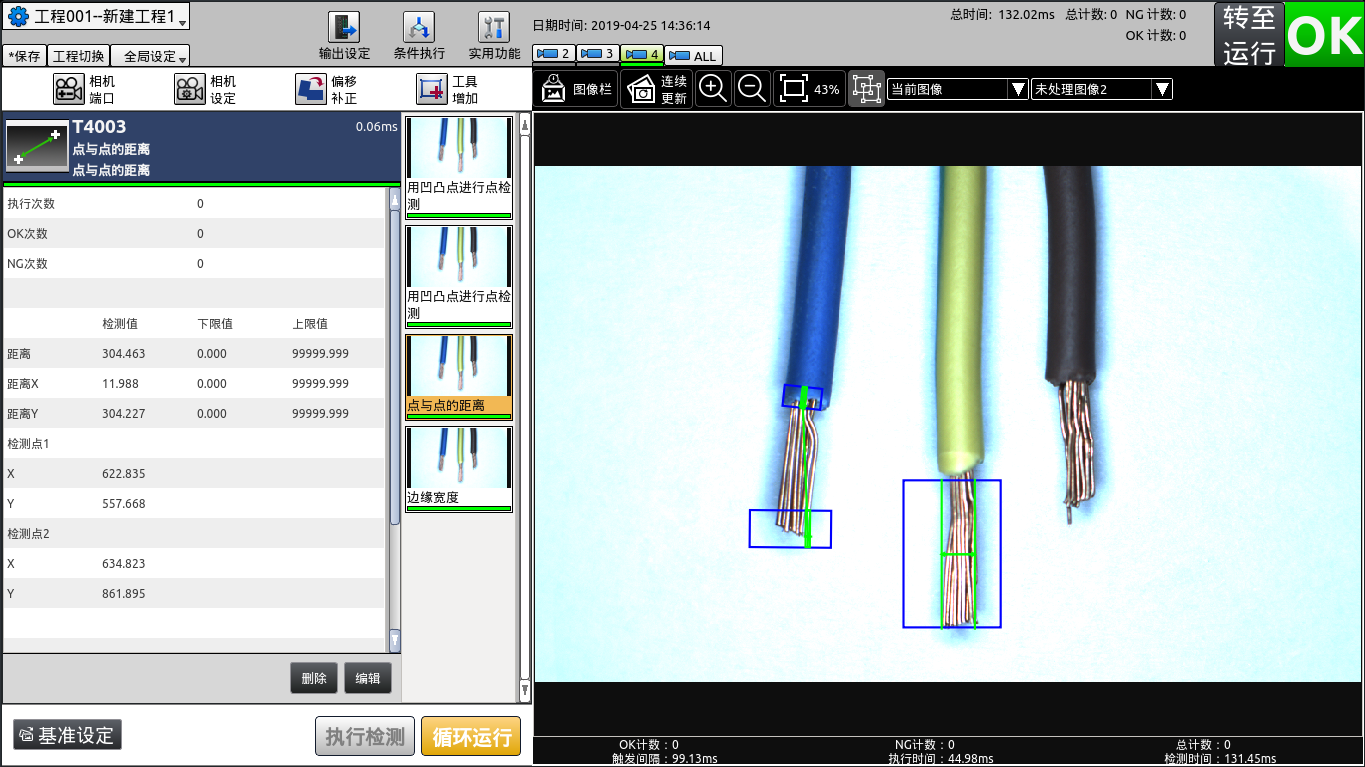Open the 全局设定 global settings dropdown
Viewport: 1365px width, 767px height.
[150, 56]
